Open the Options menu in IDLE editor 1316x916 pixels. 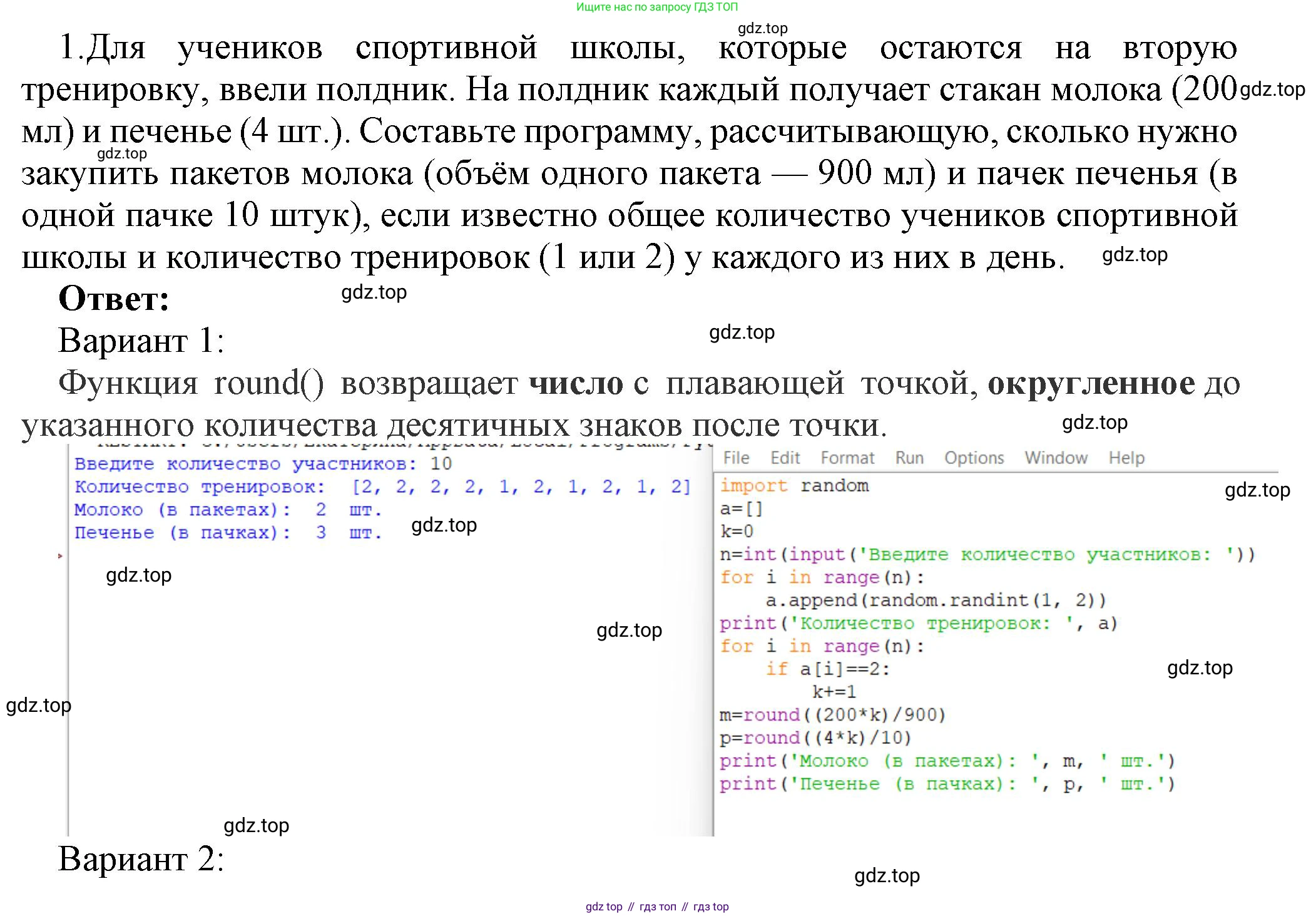click(974, 458)
